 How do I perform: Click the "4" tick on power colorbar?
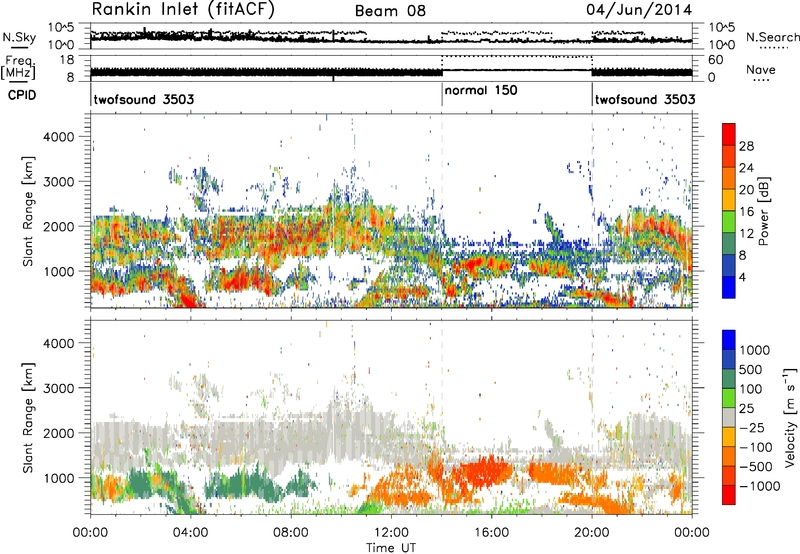click(x=742, y=277)
